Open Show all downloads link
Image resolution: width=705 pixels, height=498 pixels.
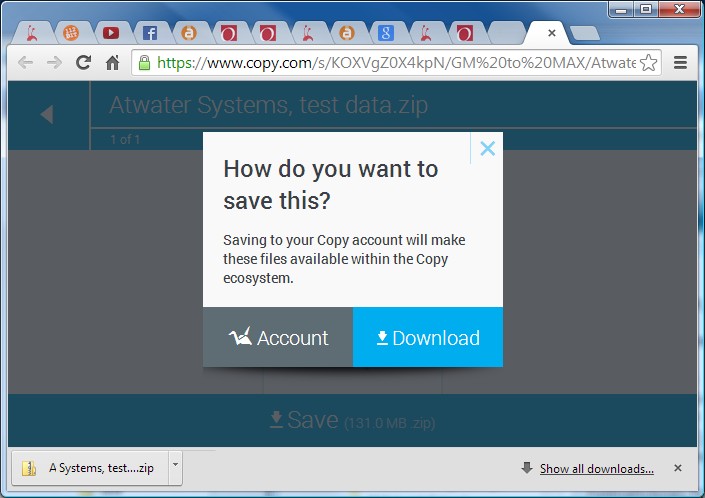[x=597, y=469]
